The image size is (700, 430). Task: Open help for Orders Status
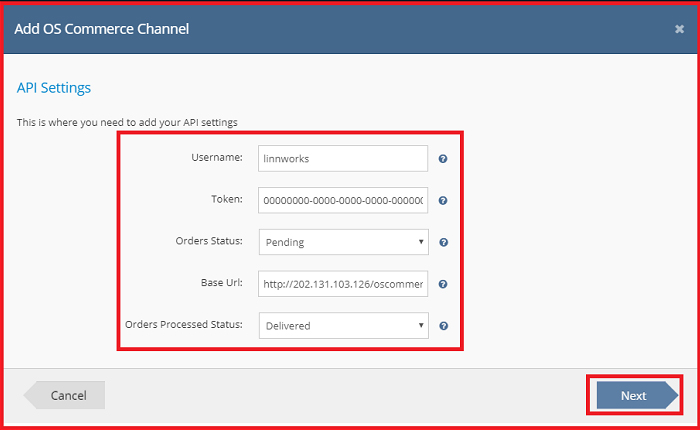(443, 242)
